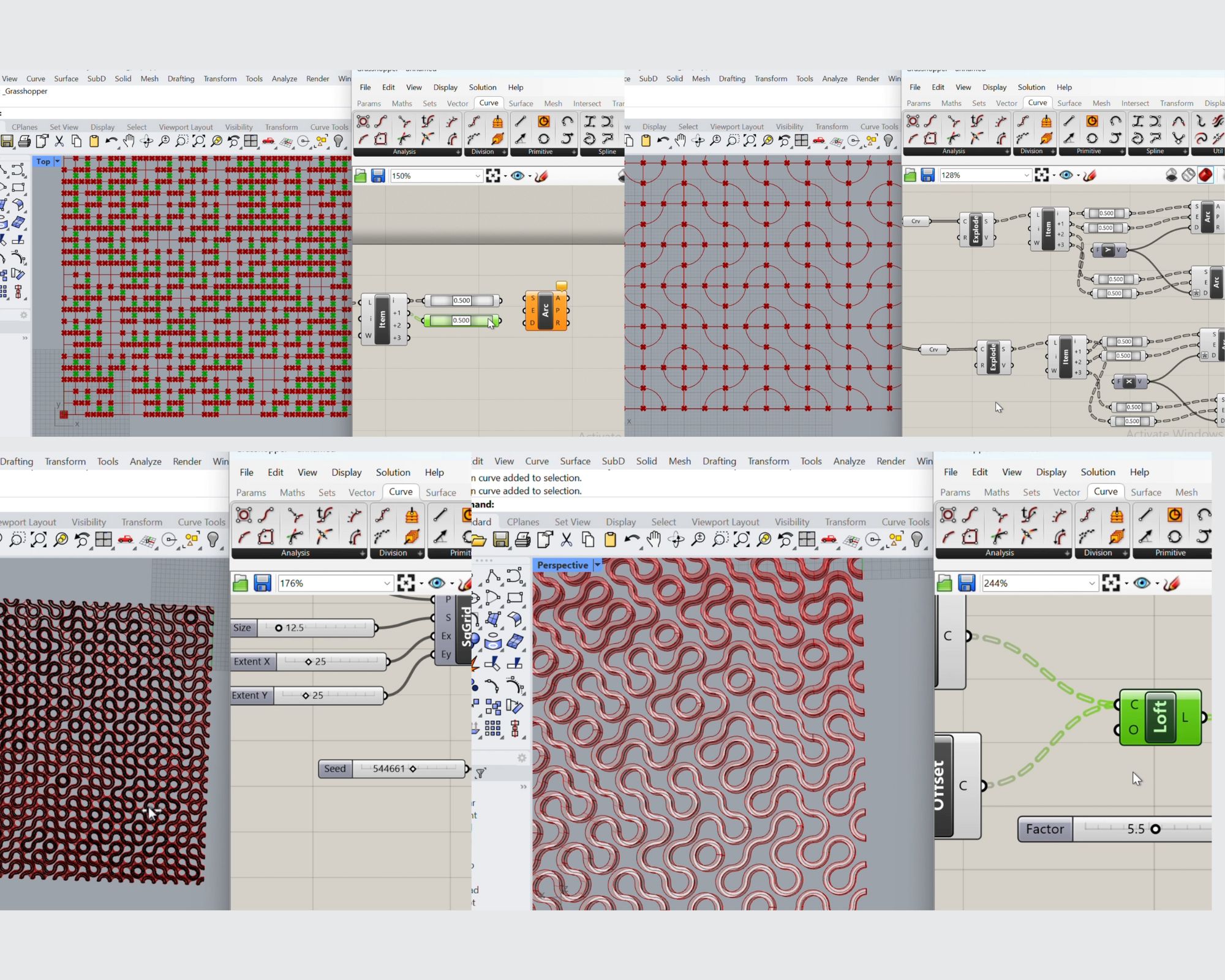Select the orange Arc component in the 150% canvas
Screen dimensions: 1225x980
(x=546, y=311)
